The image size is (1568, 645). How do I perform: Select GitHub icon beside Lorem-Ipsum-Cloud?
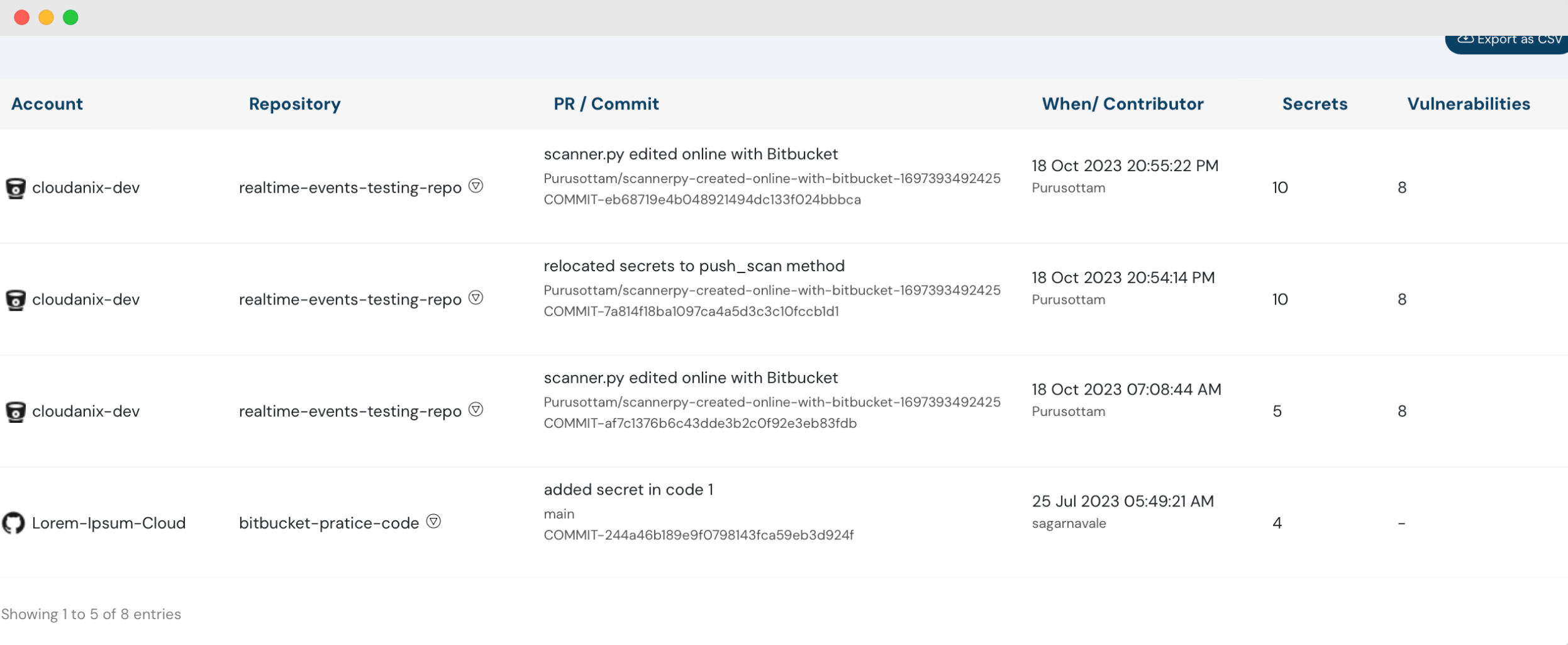(16, 522)
